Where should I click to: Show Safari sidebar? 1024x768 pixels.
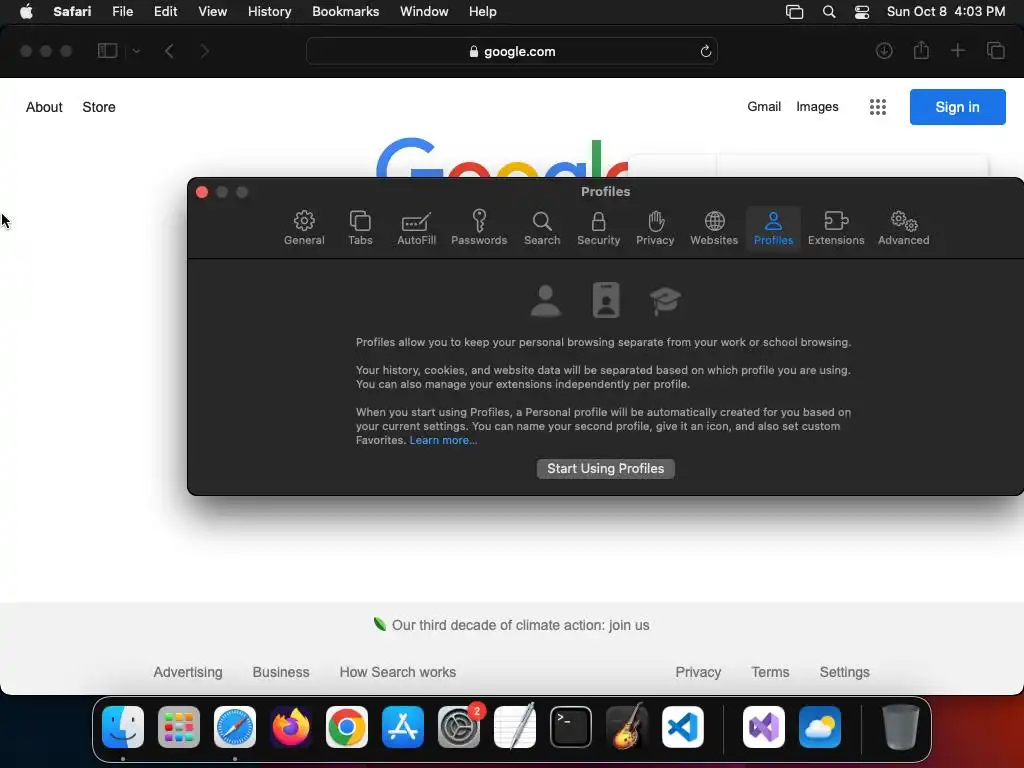(x=107, y=51)
